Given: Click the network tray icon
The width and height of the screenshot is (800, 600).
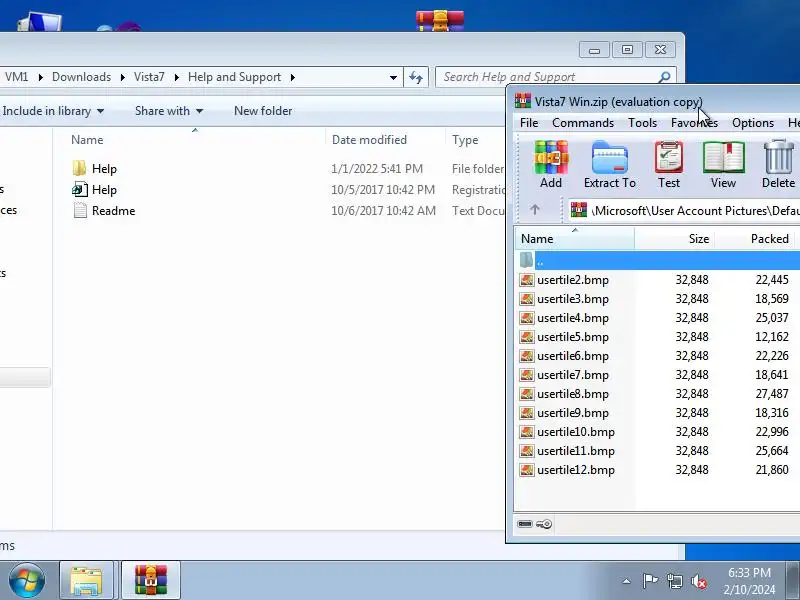Looking at the screenshot, I should click(x=674, y=581).
